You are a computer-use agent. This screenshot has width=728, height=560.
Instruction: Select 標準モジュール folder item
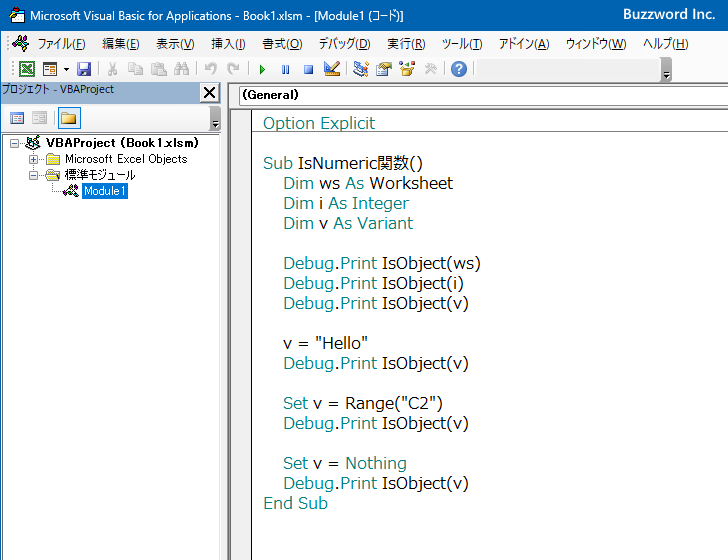(x=100, y=175)
